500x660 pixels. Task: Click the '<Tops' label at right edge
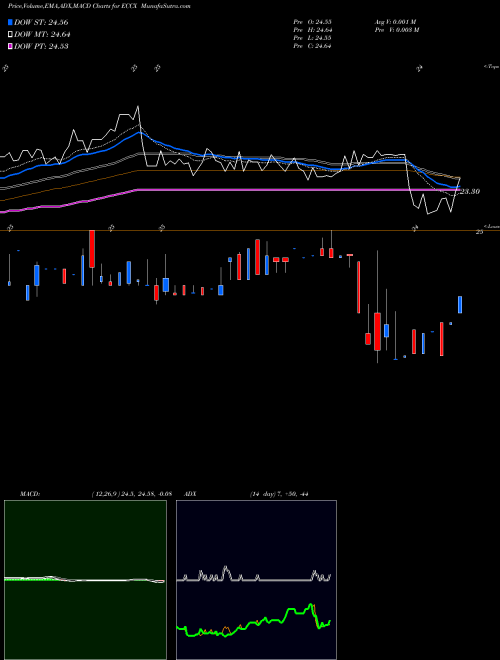(491, 67)
